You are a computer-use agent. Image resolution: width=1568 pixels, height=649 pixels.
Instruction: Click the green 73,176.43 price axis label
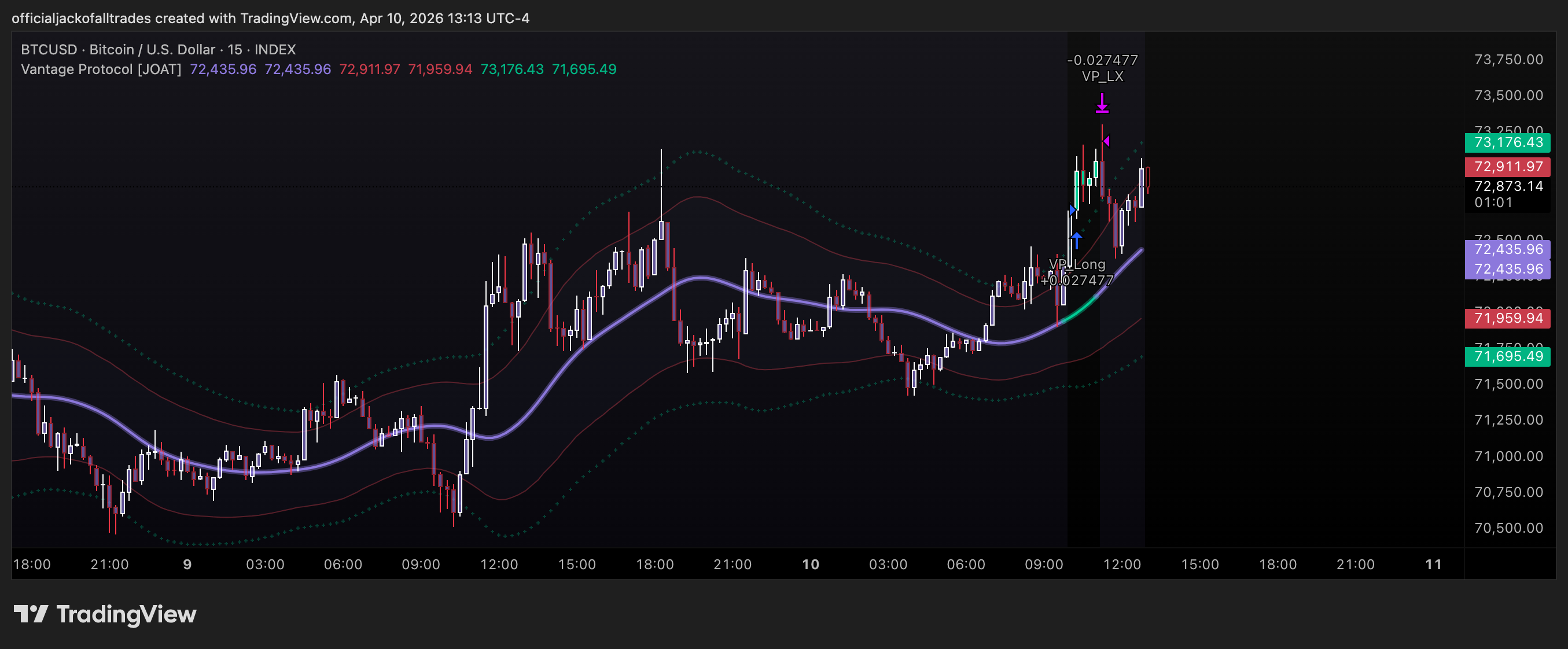[x=1507, y=142]
